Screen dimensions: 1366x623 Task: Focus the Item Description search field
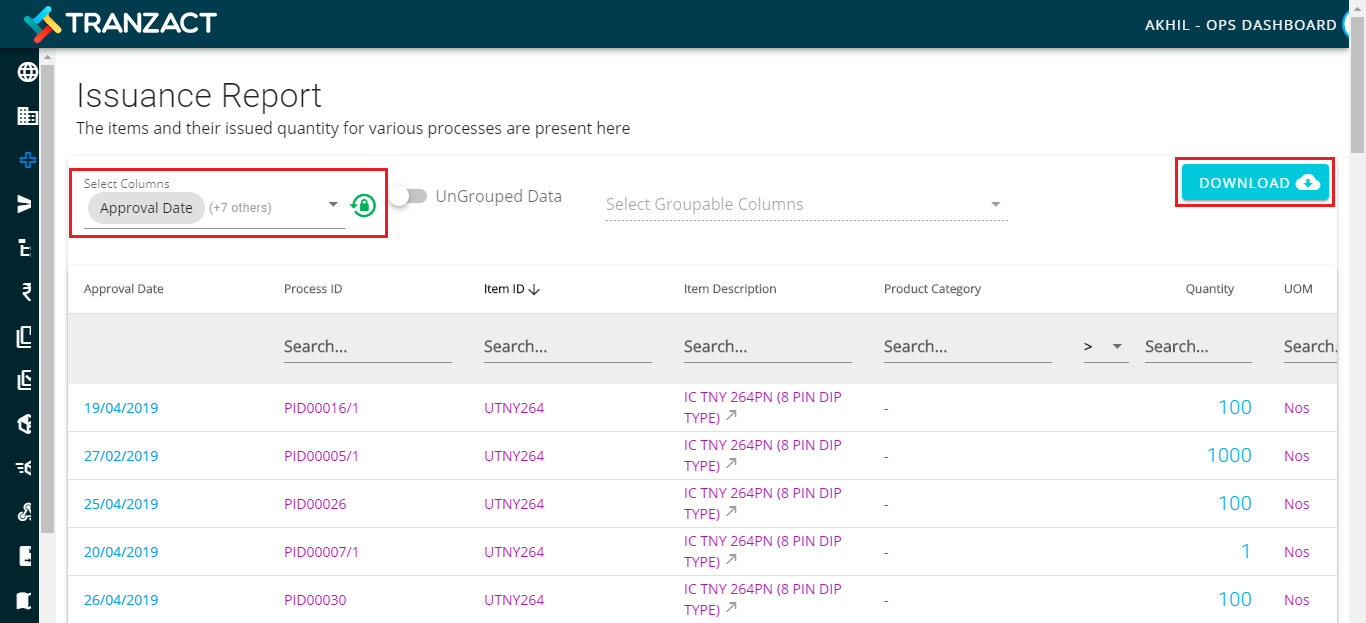(x=768, y=347)
